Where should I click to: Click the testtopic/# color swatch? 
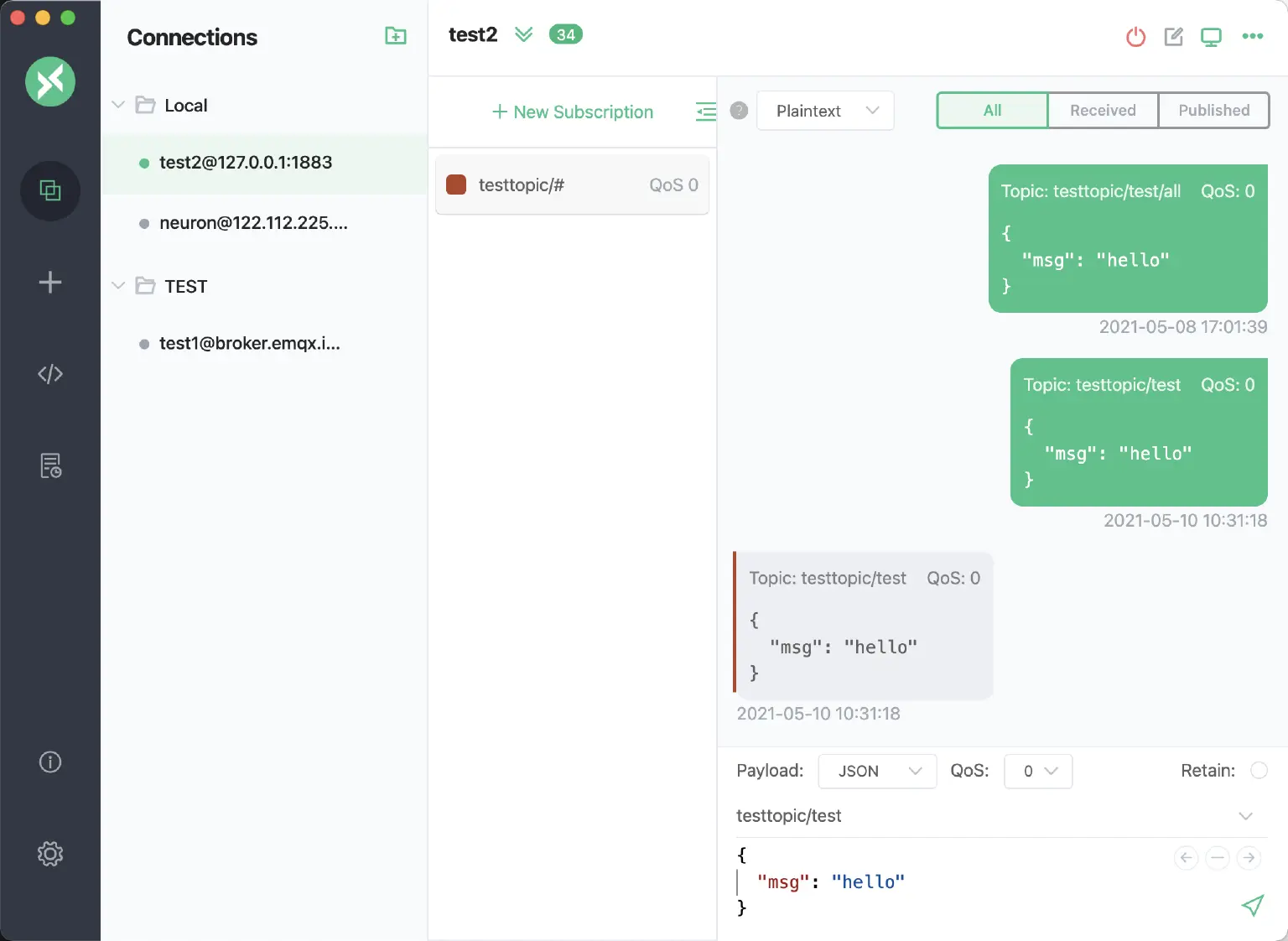(x=456, y=185)
